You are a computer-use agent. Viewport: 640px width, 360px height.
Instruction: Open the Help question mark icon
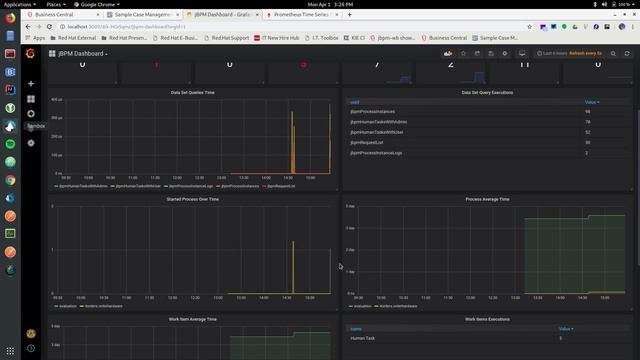coord(31,349)
